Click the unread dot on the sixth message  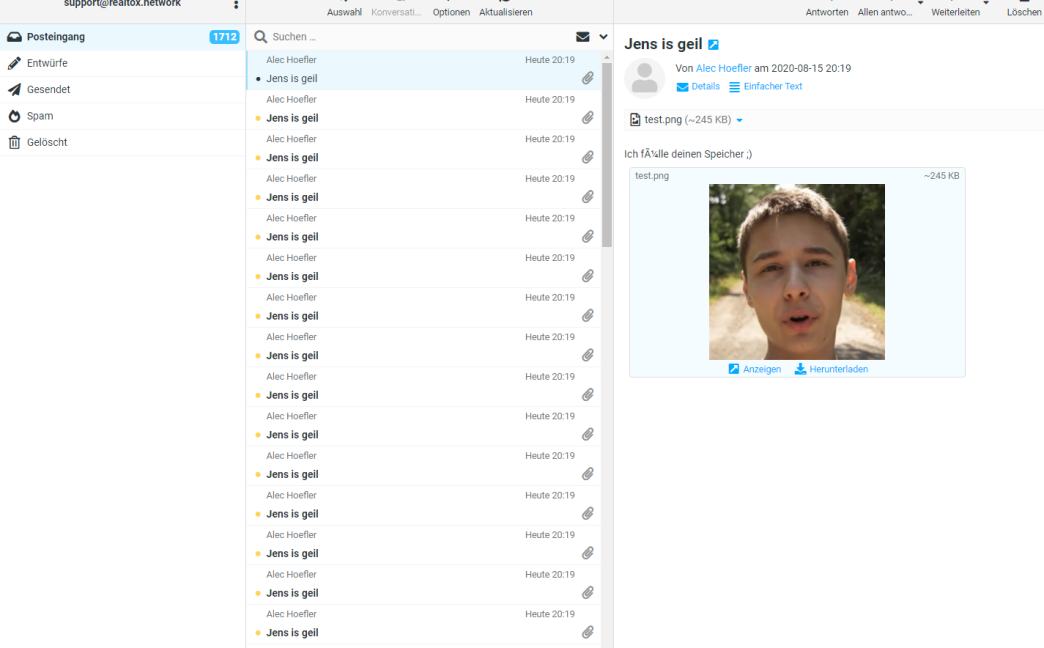tap(258, 276)
